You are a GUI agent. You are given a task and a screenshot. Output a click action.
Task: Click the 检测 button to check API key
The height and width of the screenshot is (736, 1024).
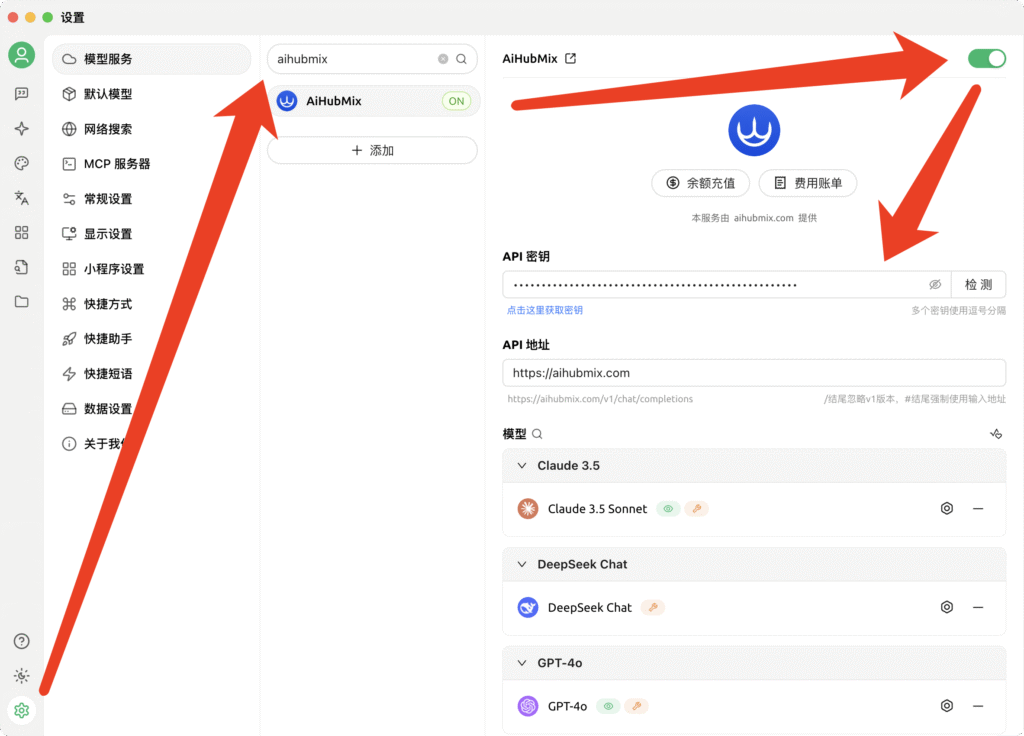tap(978, 285)
